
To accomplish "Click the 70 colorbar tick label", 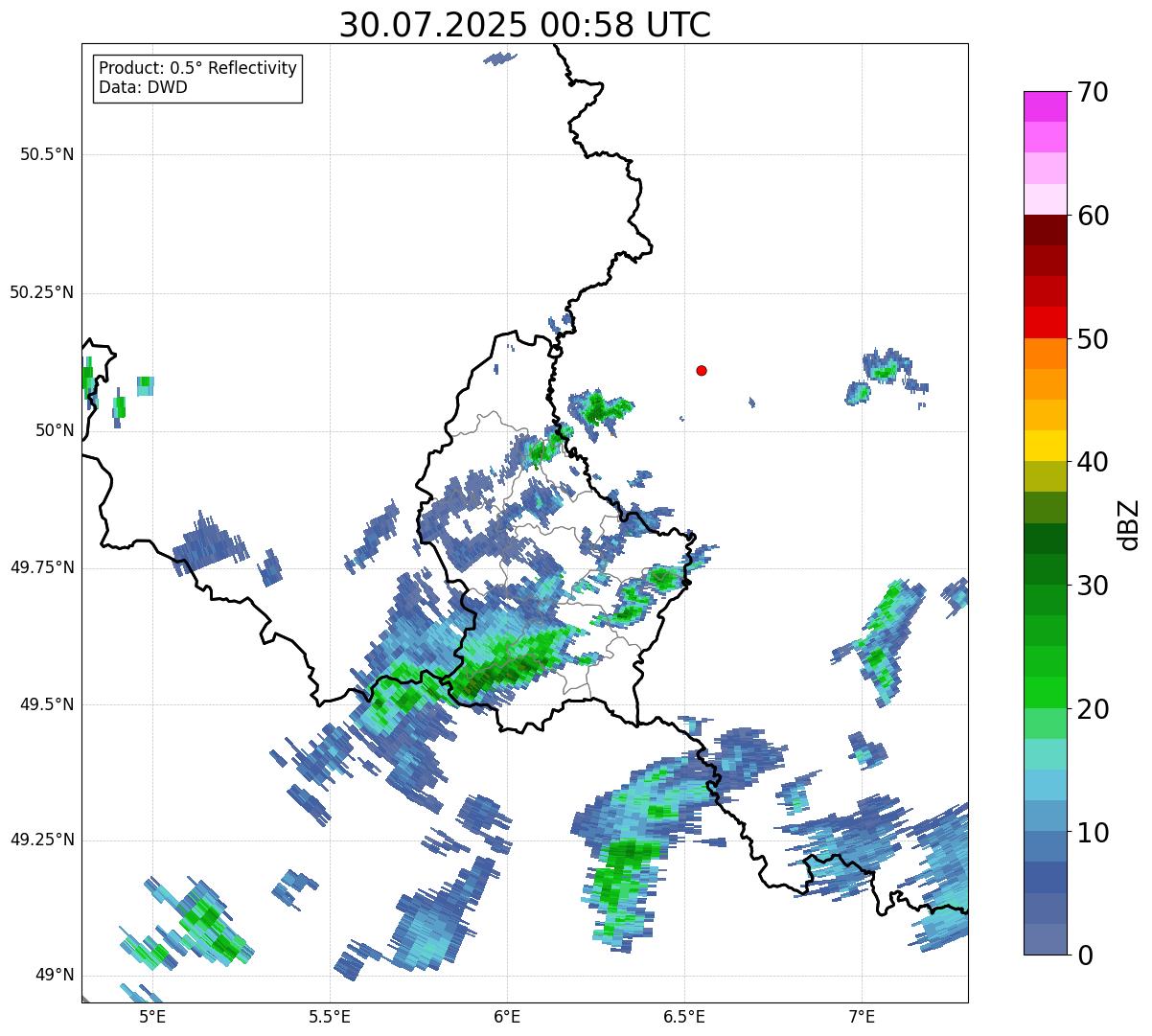I will click(1094, 92).
